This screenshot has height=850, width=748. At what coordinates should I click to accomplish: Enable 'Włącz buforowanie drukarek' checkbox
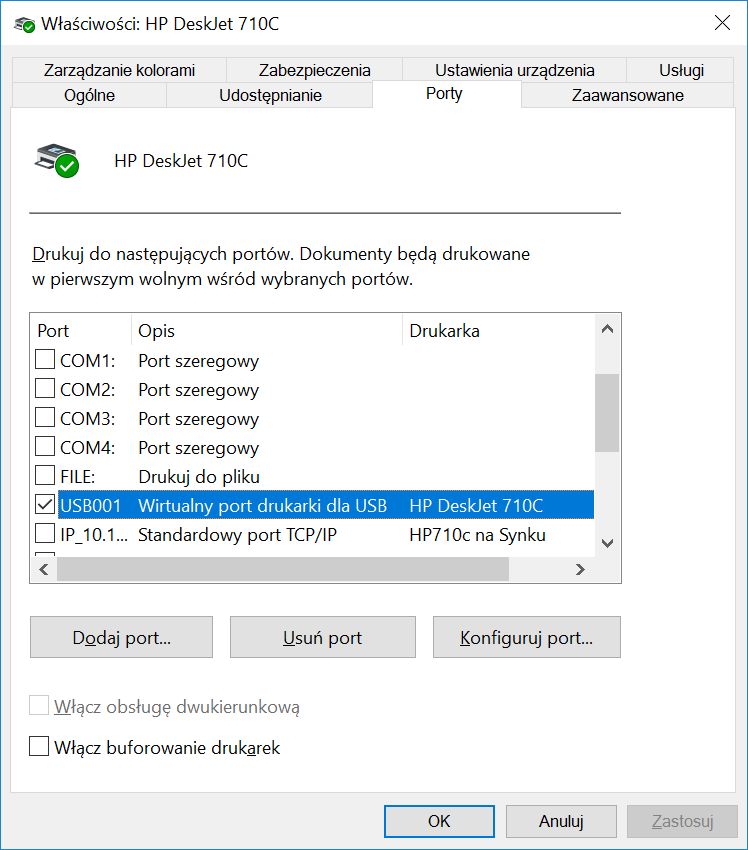click(x=39, y=746)
